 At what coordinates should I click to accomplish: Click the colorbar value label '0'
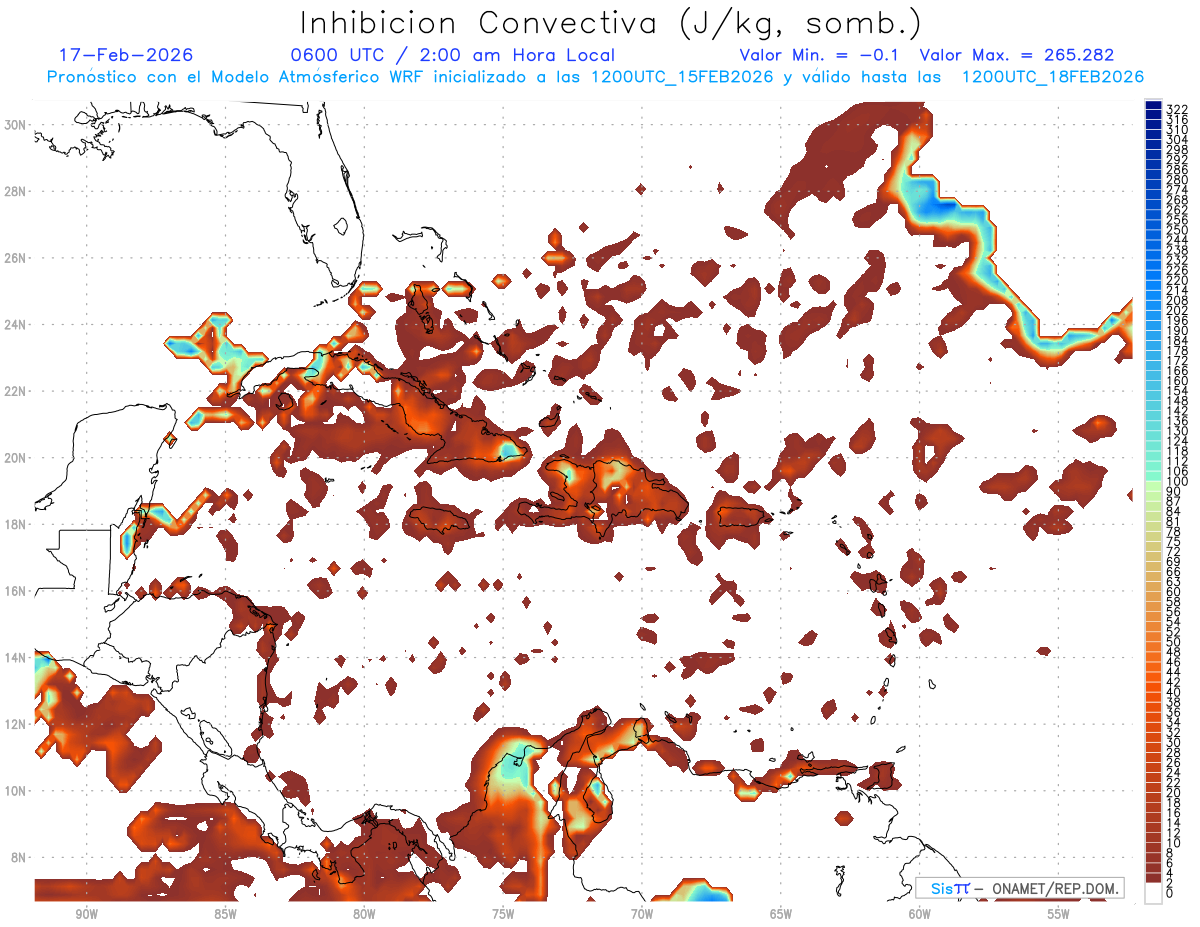coord(1170,893)
